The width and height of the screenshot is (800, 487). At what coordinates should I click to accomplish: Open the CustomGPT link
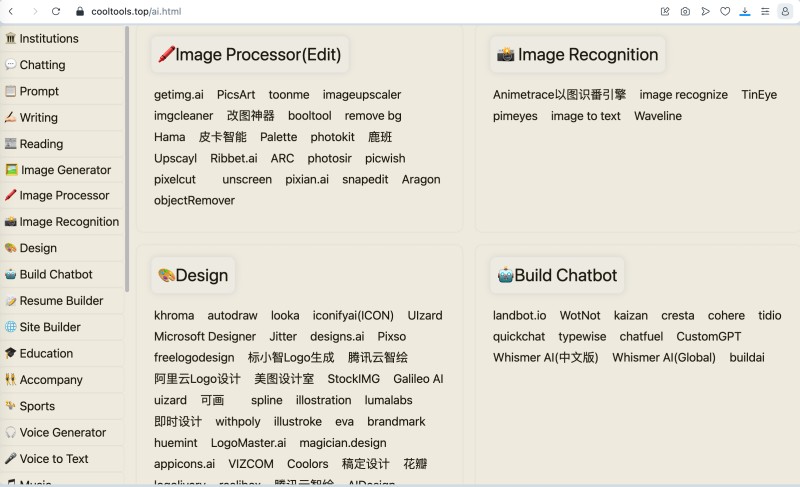[x=709, y=337]
